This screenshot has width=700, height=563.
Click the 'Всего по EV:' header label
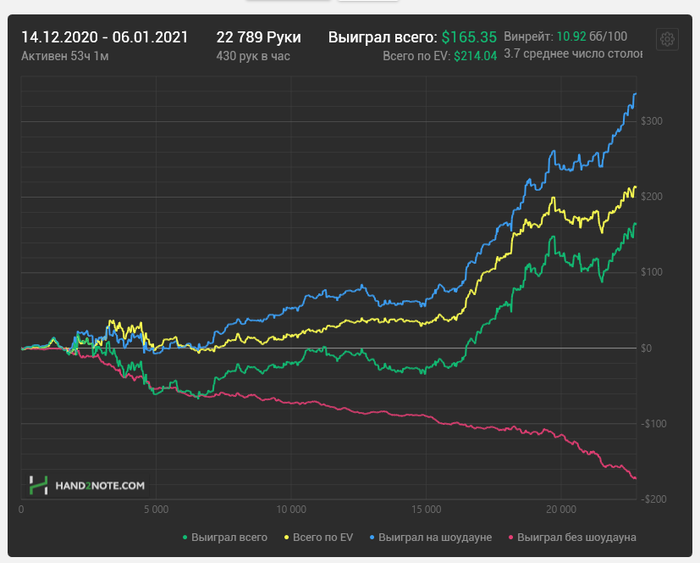416,56
